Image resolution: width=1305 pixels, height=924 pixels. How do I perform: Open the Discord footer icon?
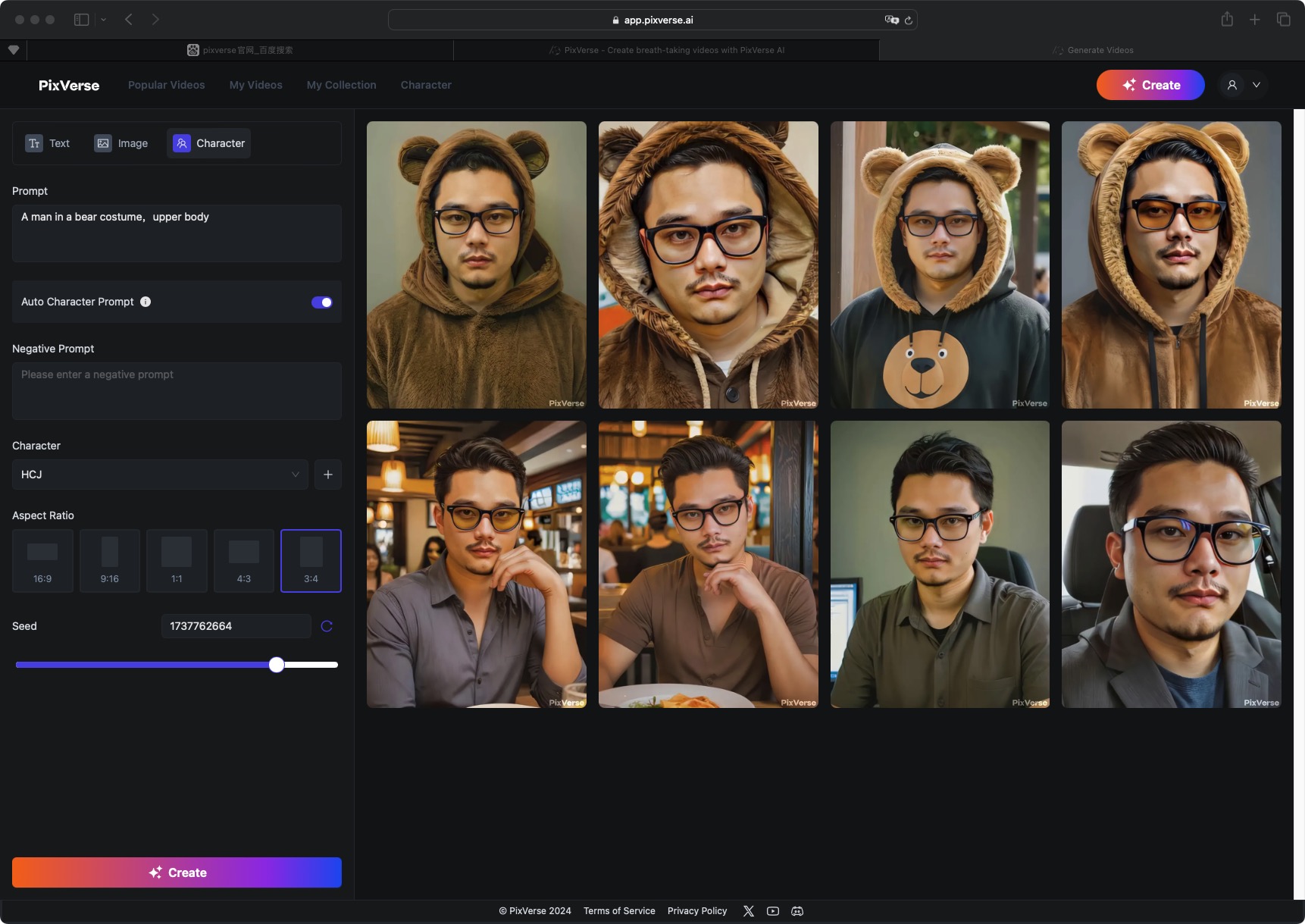click(797, 911)
